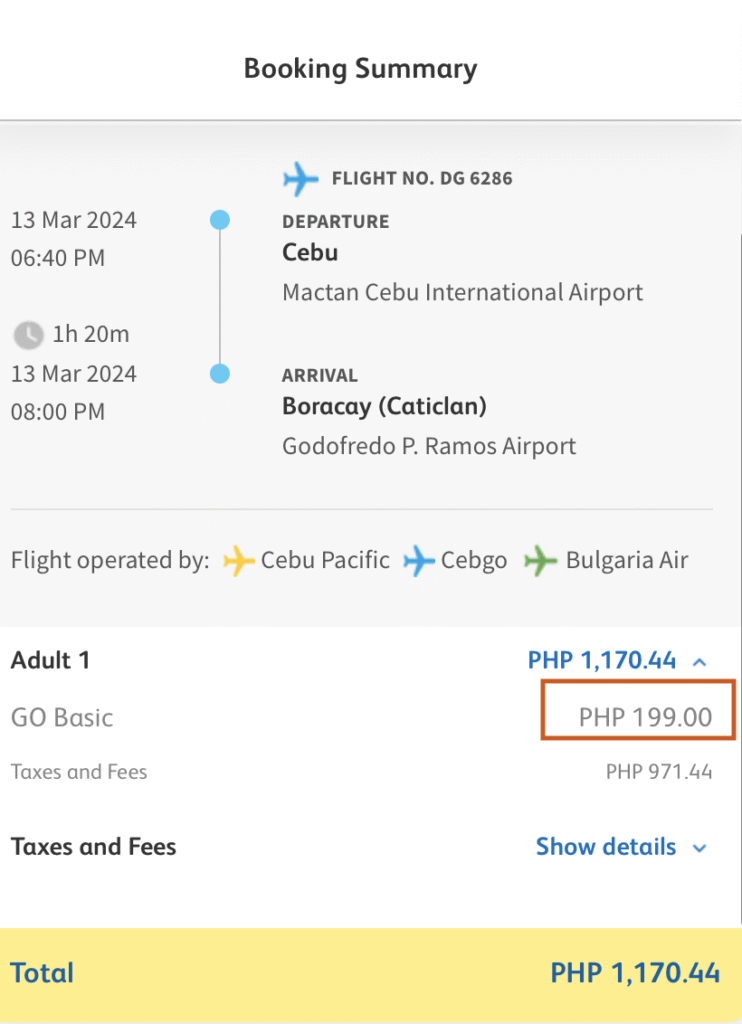Click FLIGHT NO. DG 6286 label
742x1024 pixels.
tap(422, 178)
